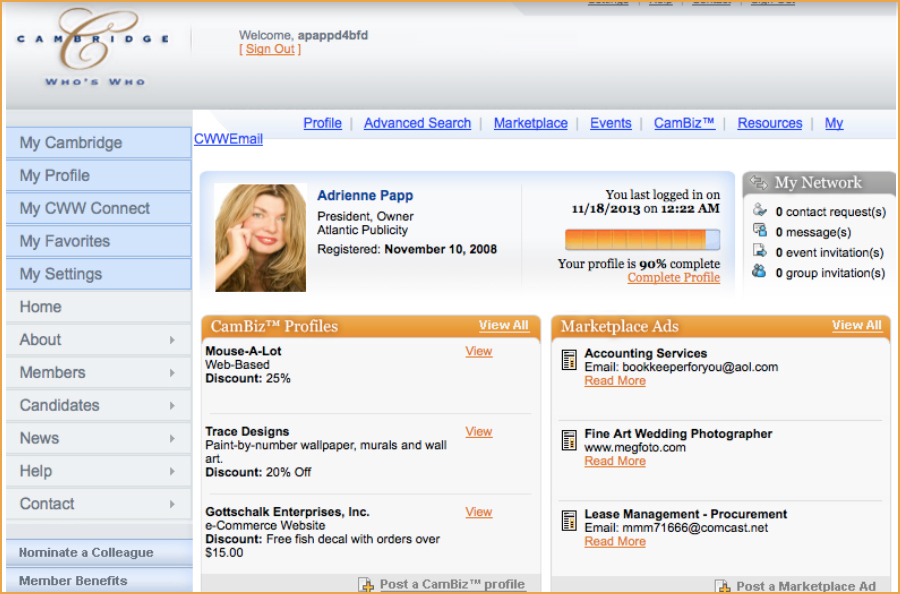Expand the News submenu arrow
The width and height of the screenshot is (900, 594).
pyautogui.click(x=172, y=438)
